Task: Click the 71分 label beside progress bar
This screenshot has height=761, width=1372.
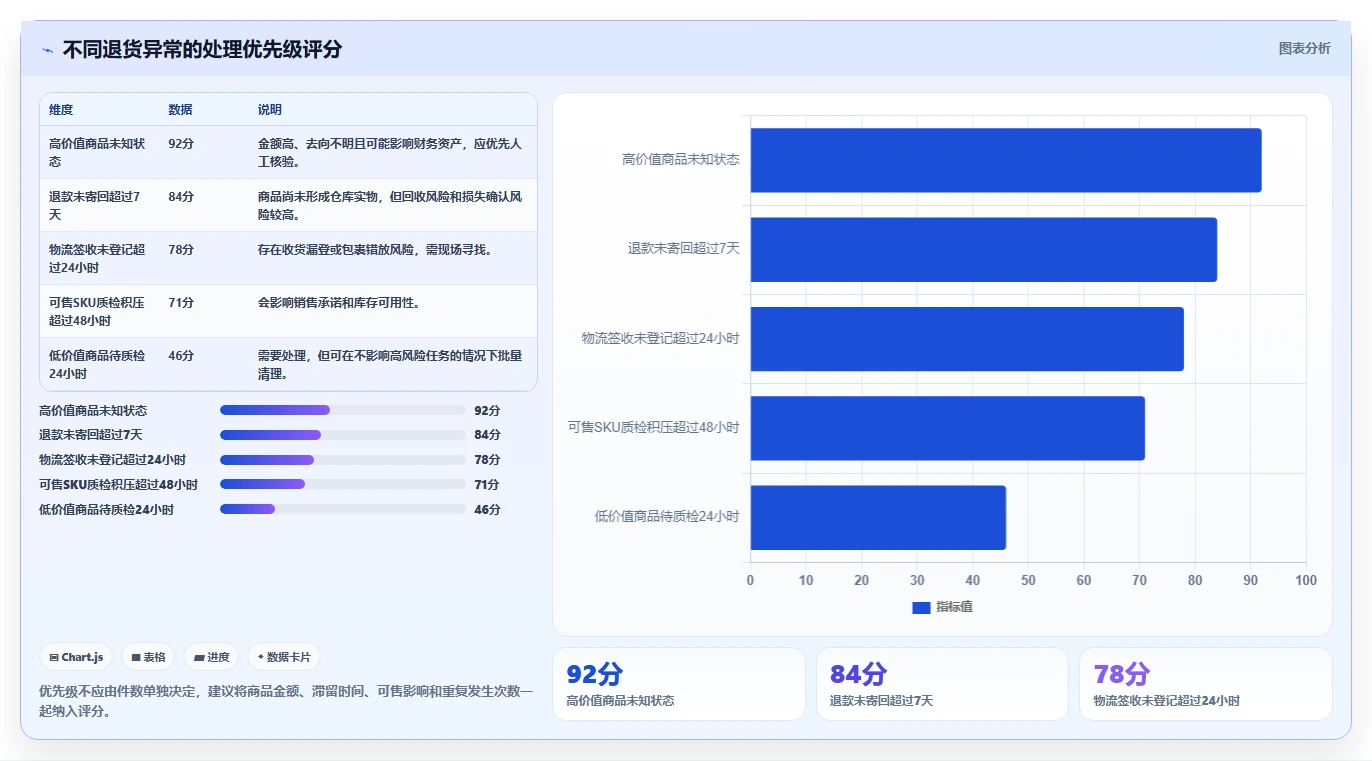Action: coord(487,485)
